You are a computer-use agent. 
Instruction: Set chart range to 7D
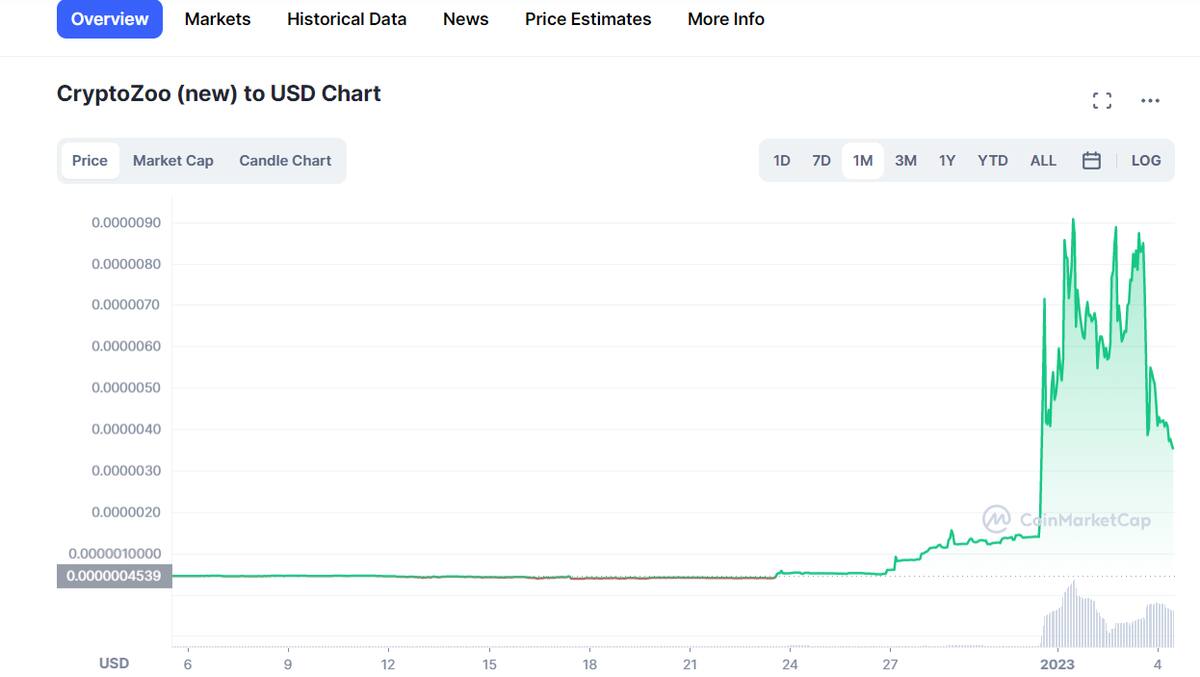821,160
